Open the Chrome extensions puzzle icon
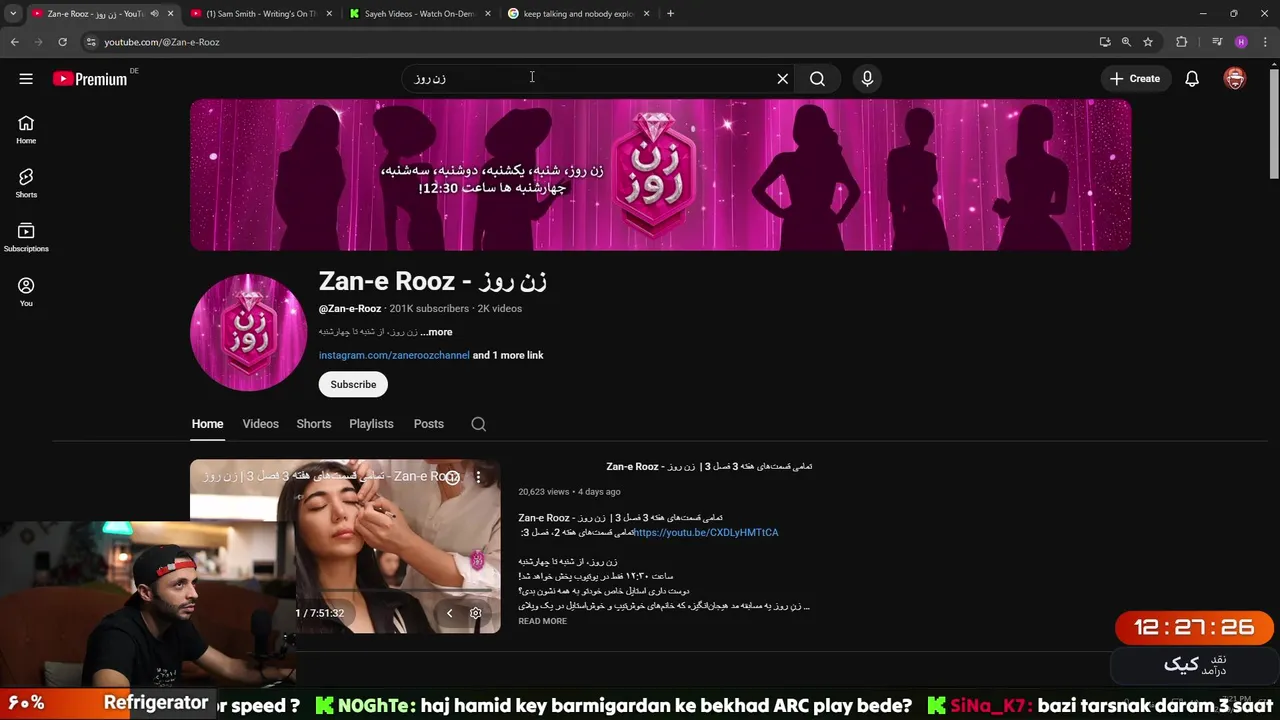Screen dimensions: 1280x720 point(1181,42)
